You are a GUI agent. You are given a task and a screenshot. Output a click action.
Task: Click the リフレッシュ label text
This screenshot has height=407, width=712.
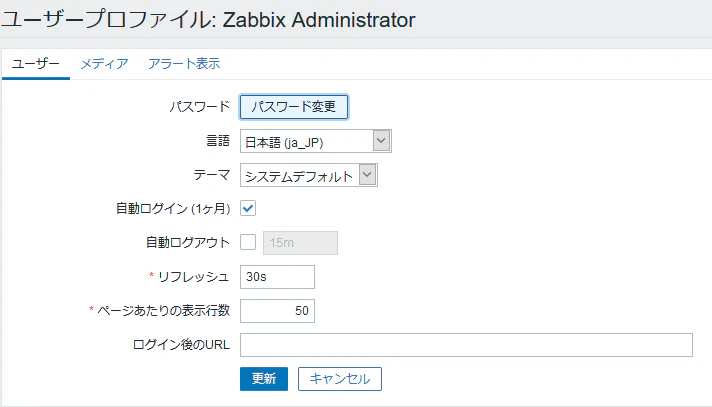pyautogui.click(x=193, y=277)
